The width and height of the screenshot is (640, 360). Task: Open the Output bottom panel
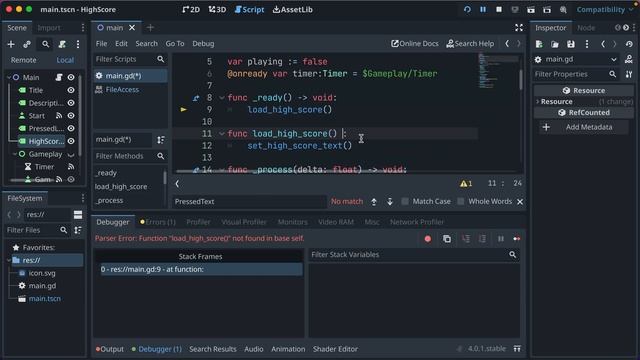click(x=110, y=349)
